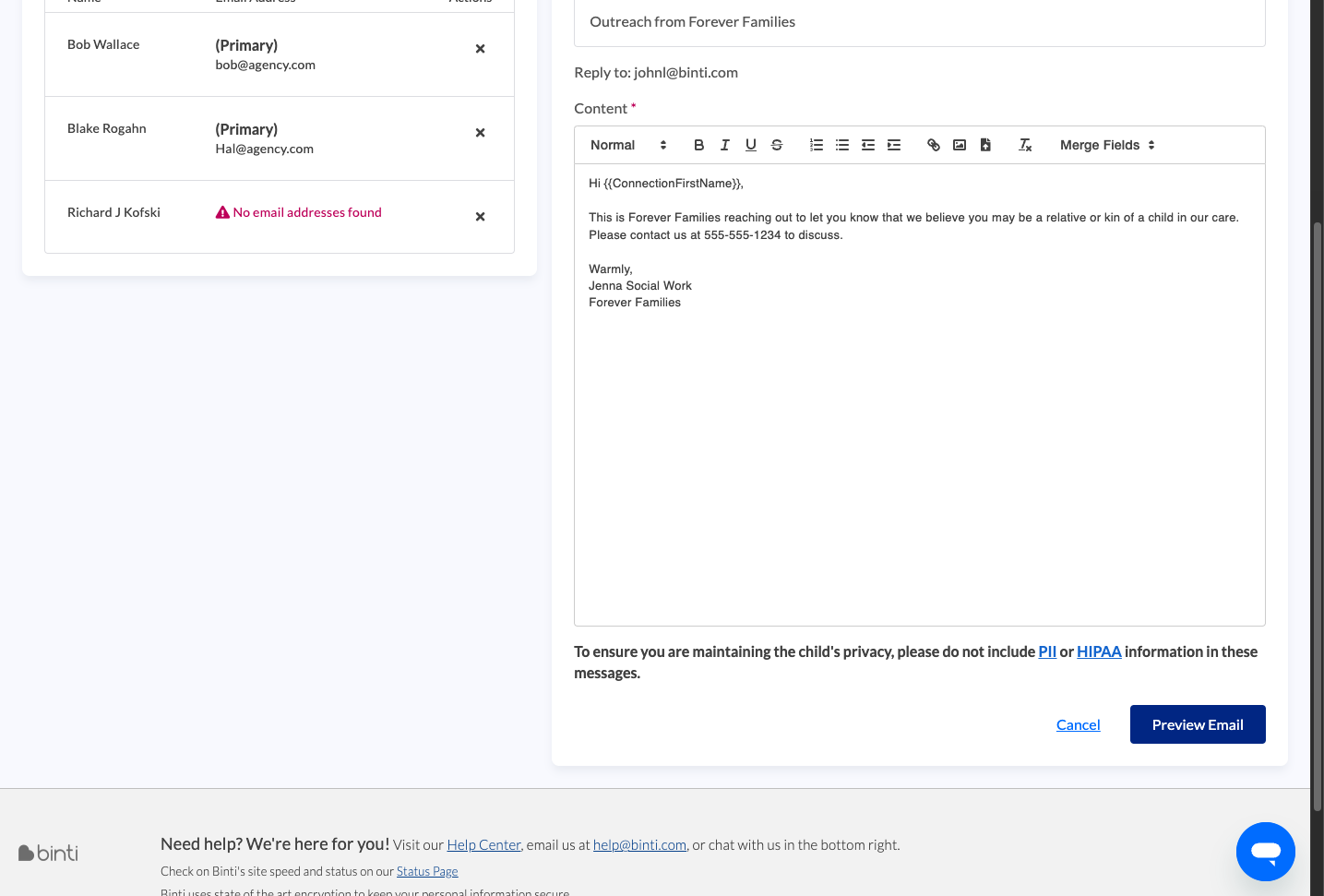Insert an image into the email

coord(960,145)
